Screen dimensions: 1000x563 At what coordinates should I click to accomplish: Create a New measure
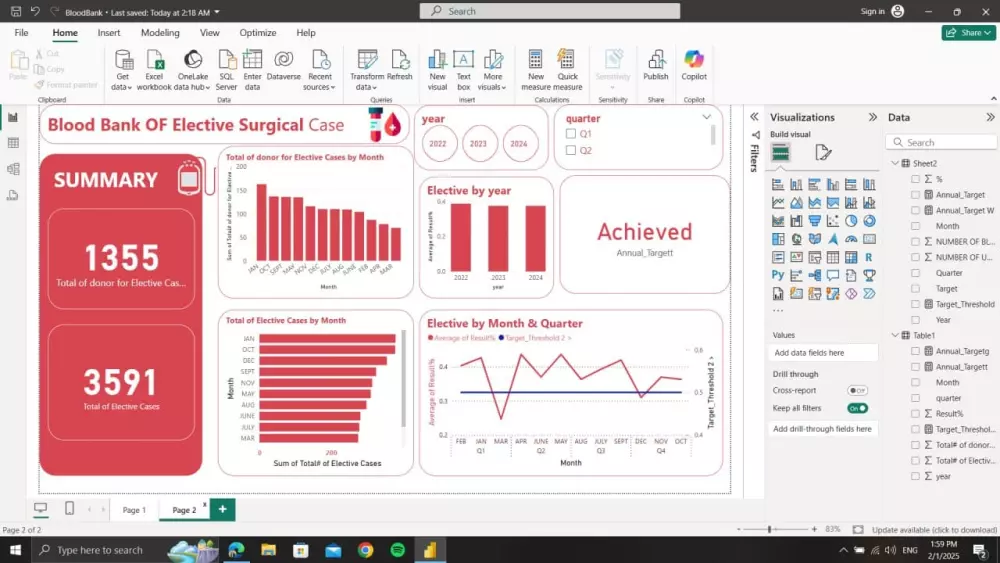(536, 69)
